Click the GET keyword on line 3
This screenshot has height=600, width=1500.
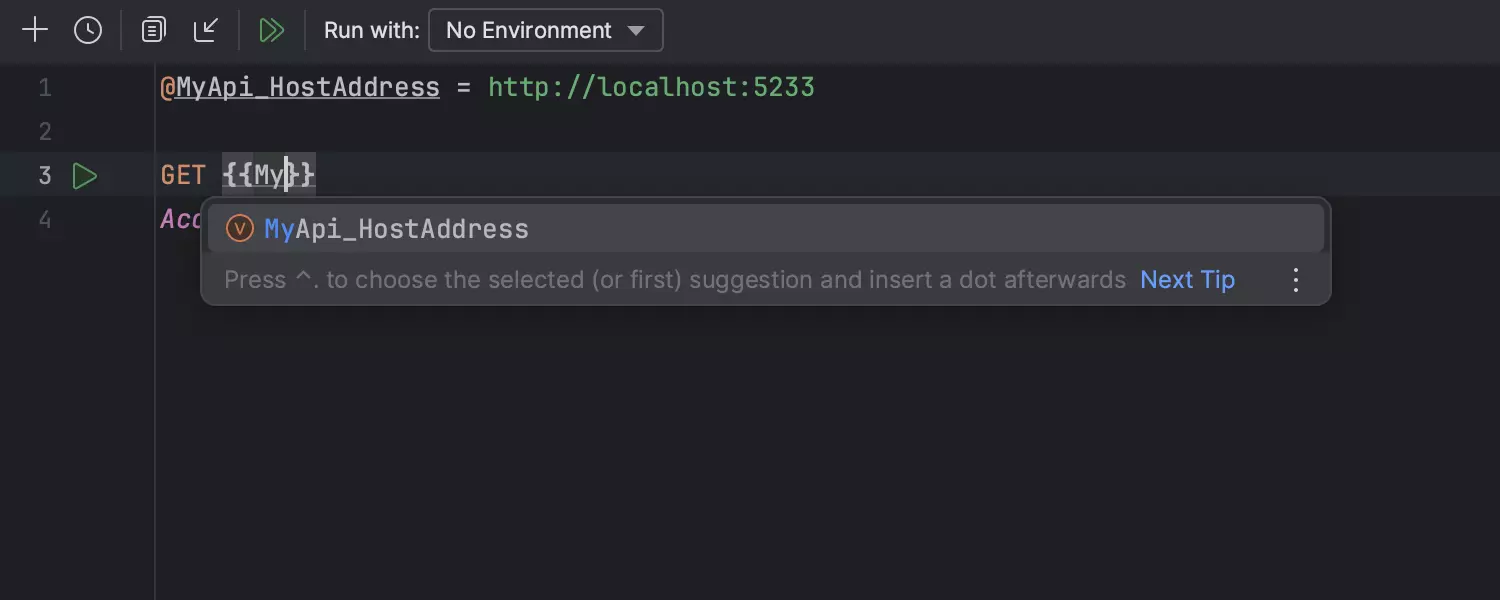183,176
